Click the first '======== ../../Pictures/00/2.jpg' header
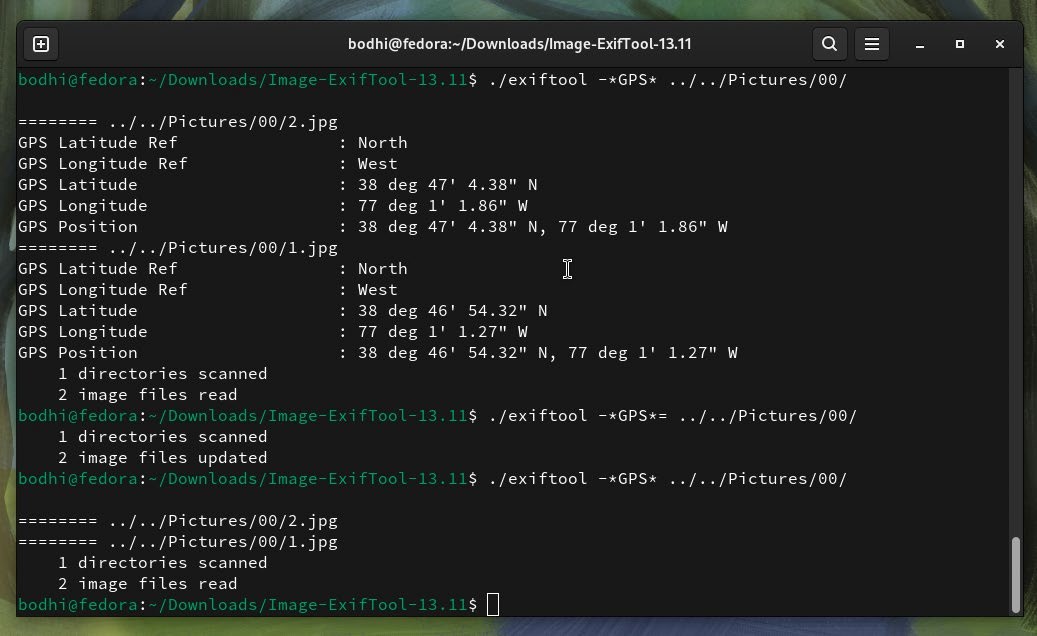 point(178,122)
